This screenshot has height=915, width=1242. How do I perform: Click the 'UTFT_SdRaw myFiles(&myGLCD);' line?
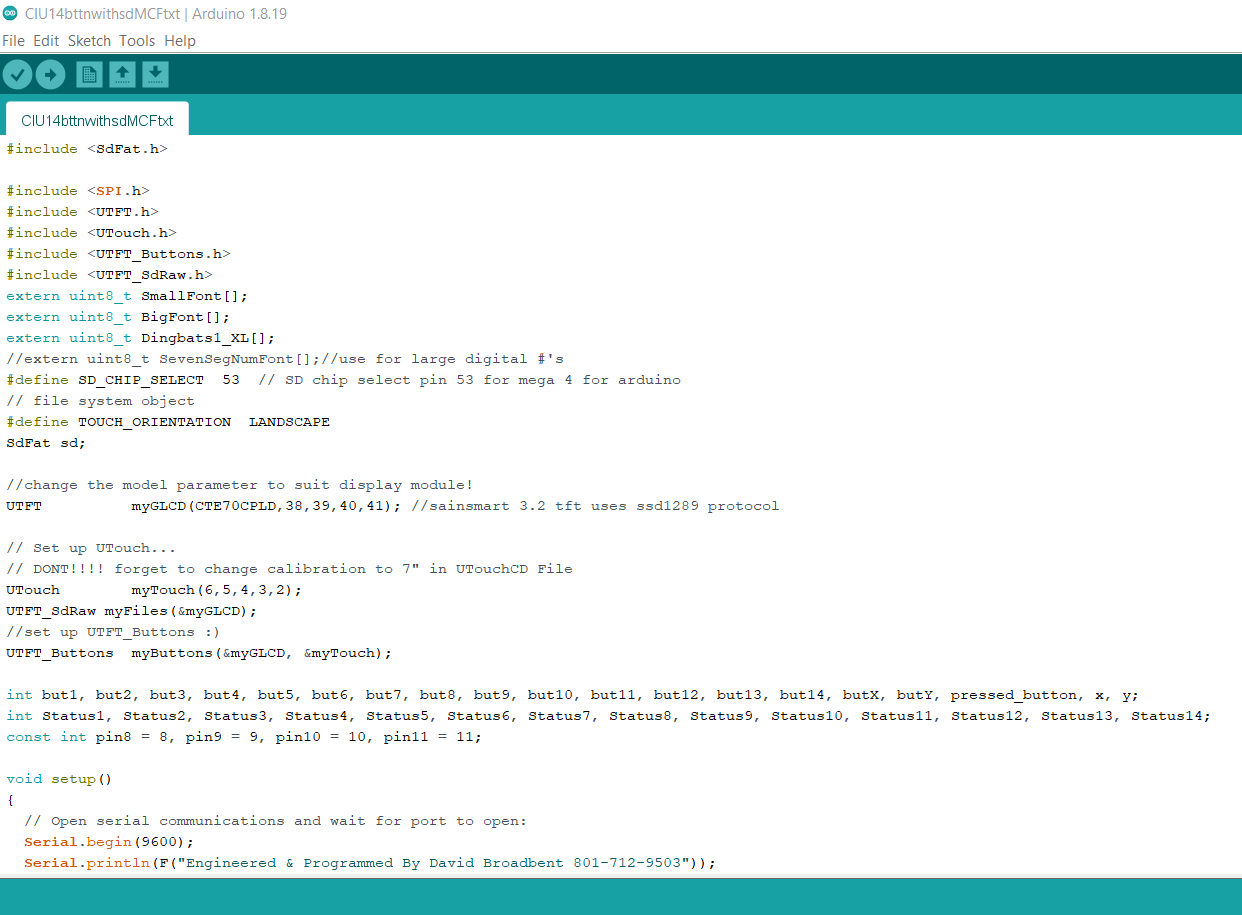point(132,611)
